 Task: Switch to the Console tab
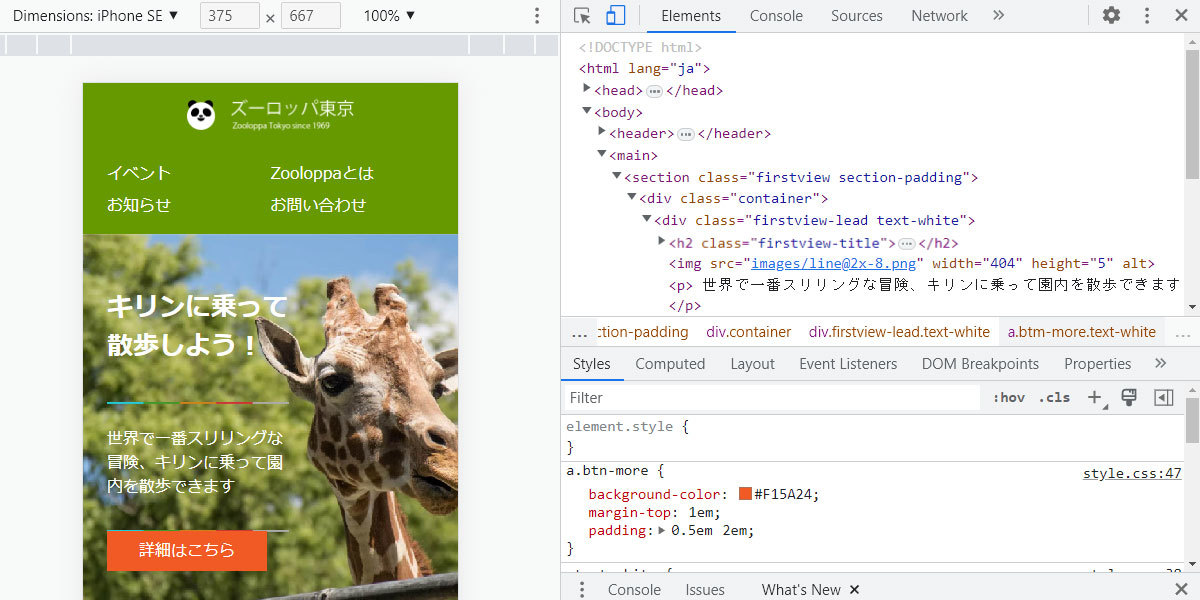tap(776, 16)
